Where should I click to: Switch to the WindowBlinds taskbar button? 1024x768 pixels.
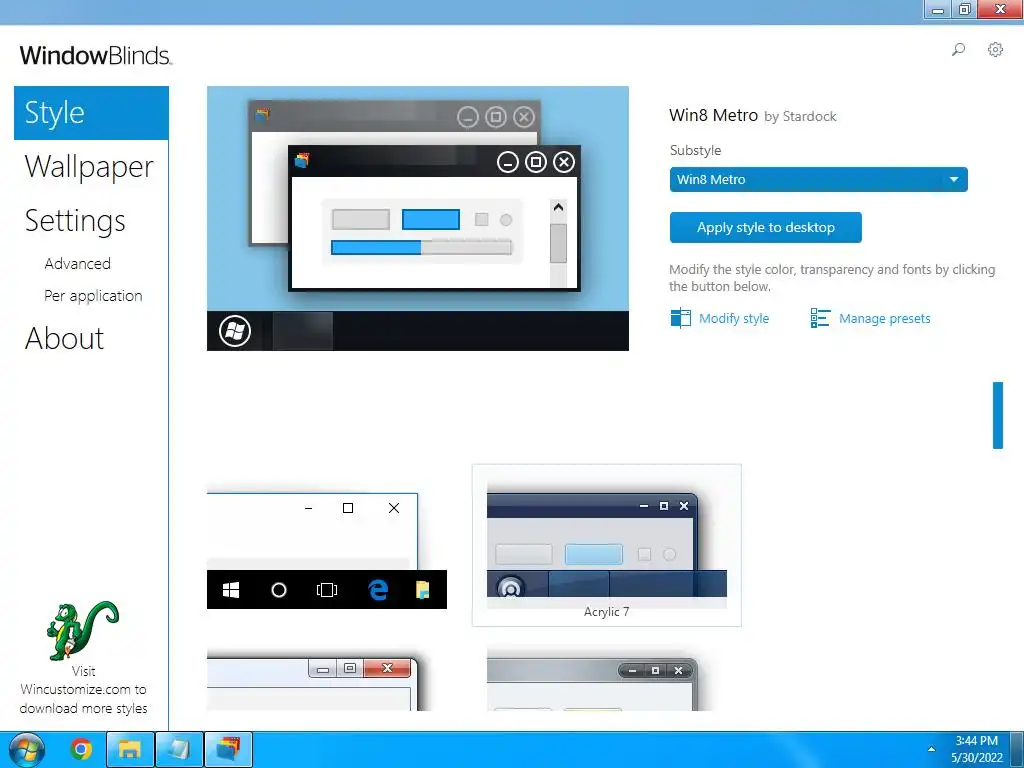pyautogui.click(x=229, y=749)
